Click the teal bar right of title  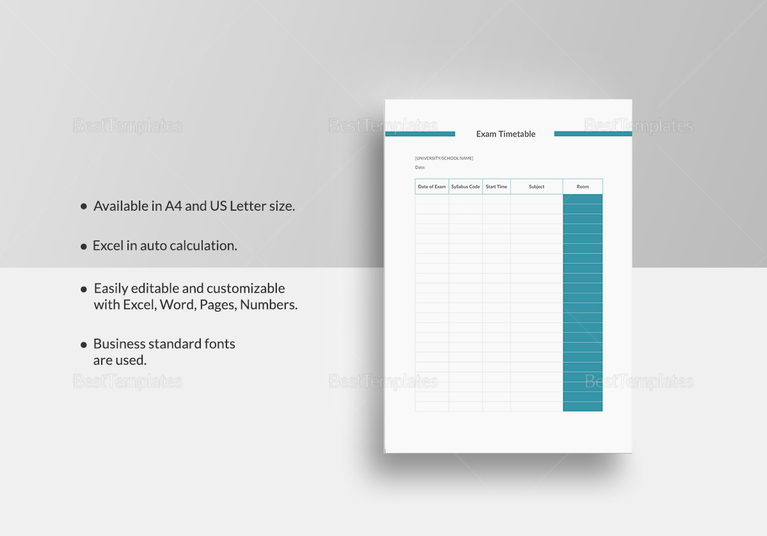[592, 133]
